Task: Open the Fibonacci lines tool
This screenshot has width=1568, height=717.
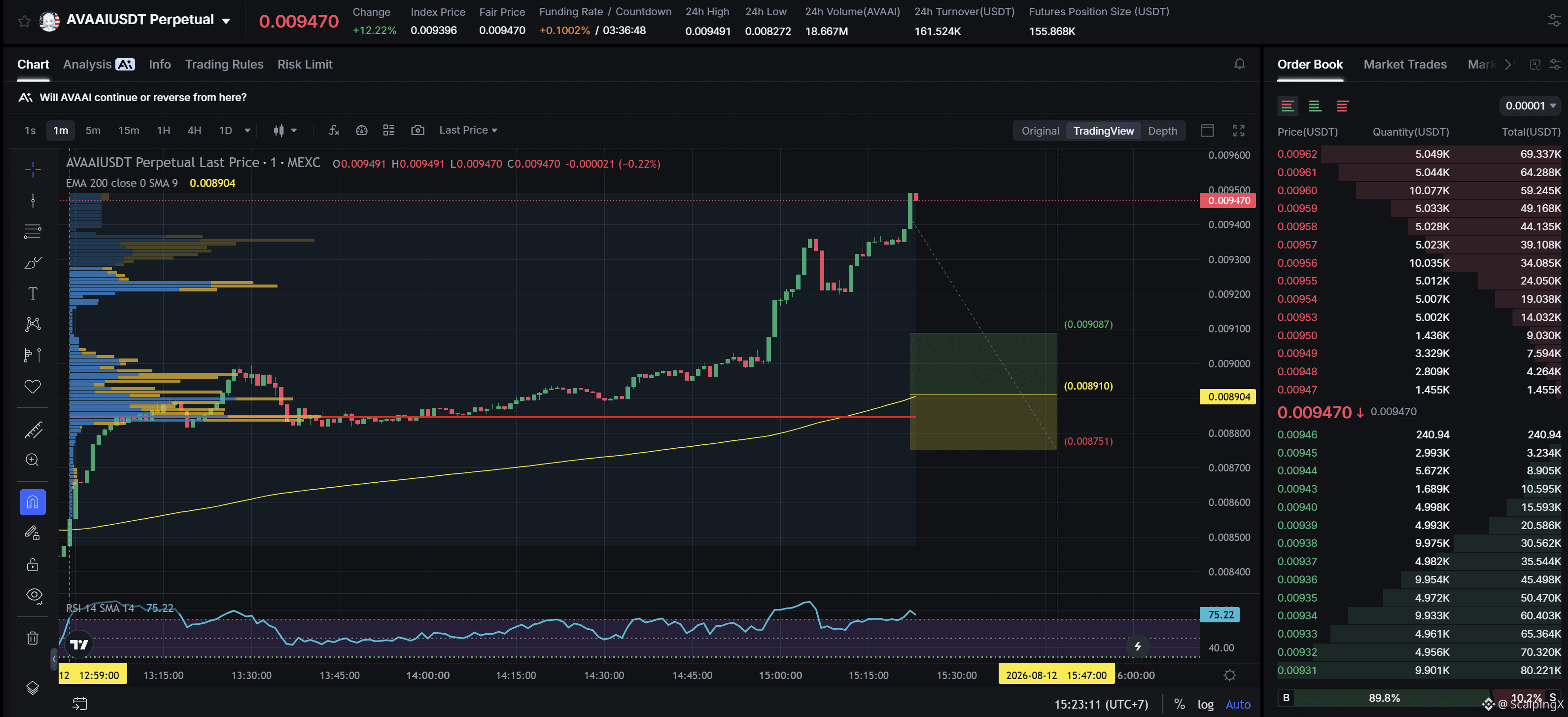Action: 33,231
